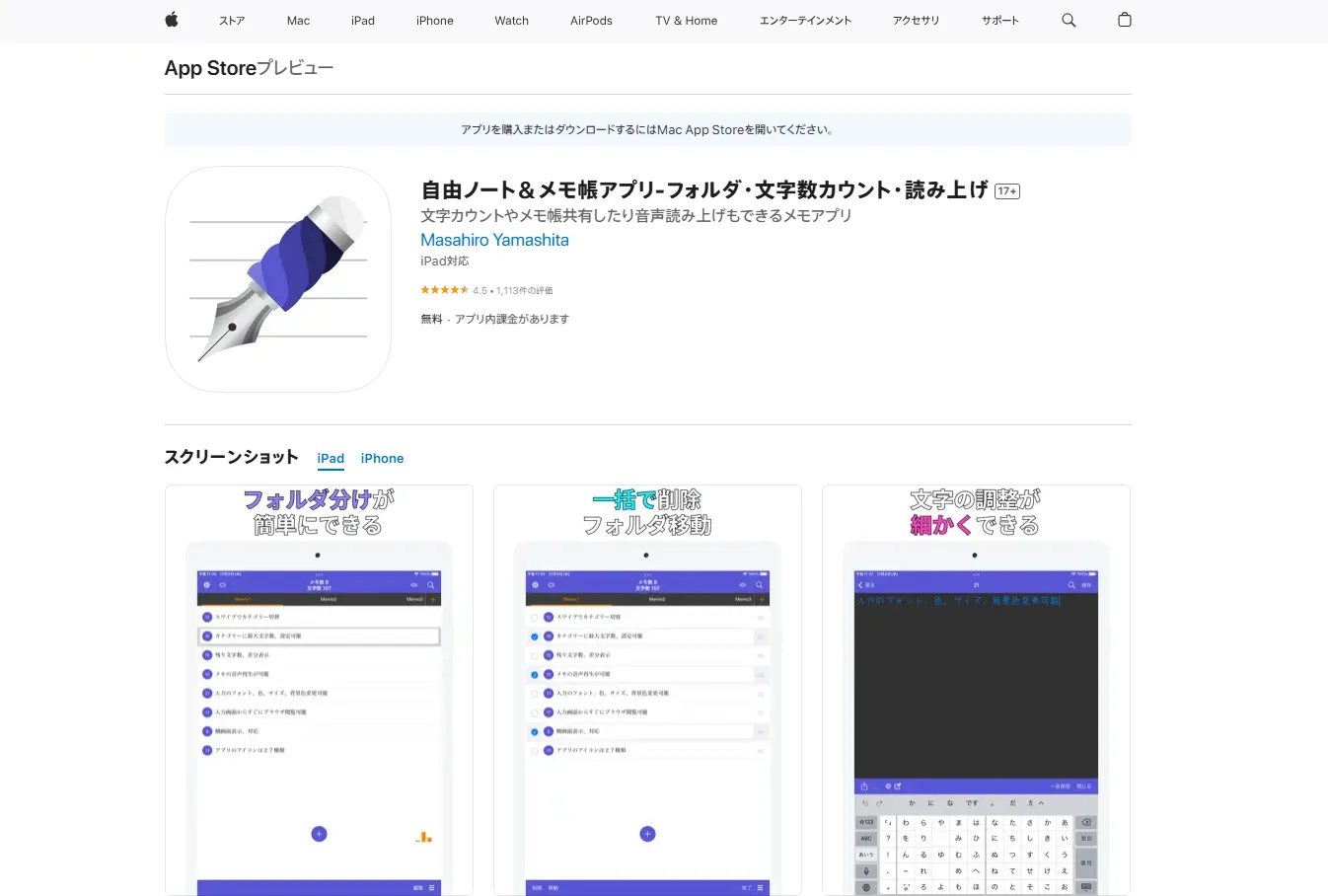Viewport: 1328px width, 896px height.
Task: Click the プレビュー text
Action: pyautogui.click(x=295, y=68)
